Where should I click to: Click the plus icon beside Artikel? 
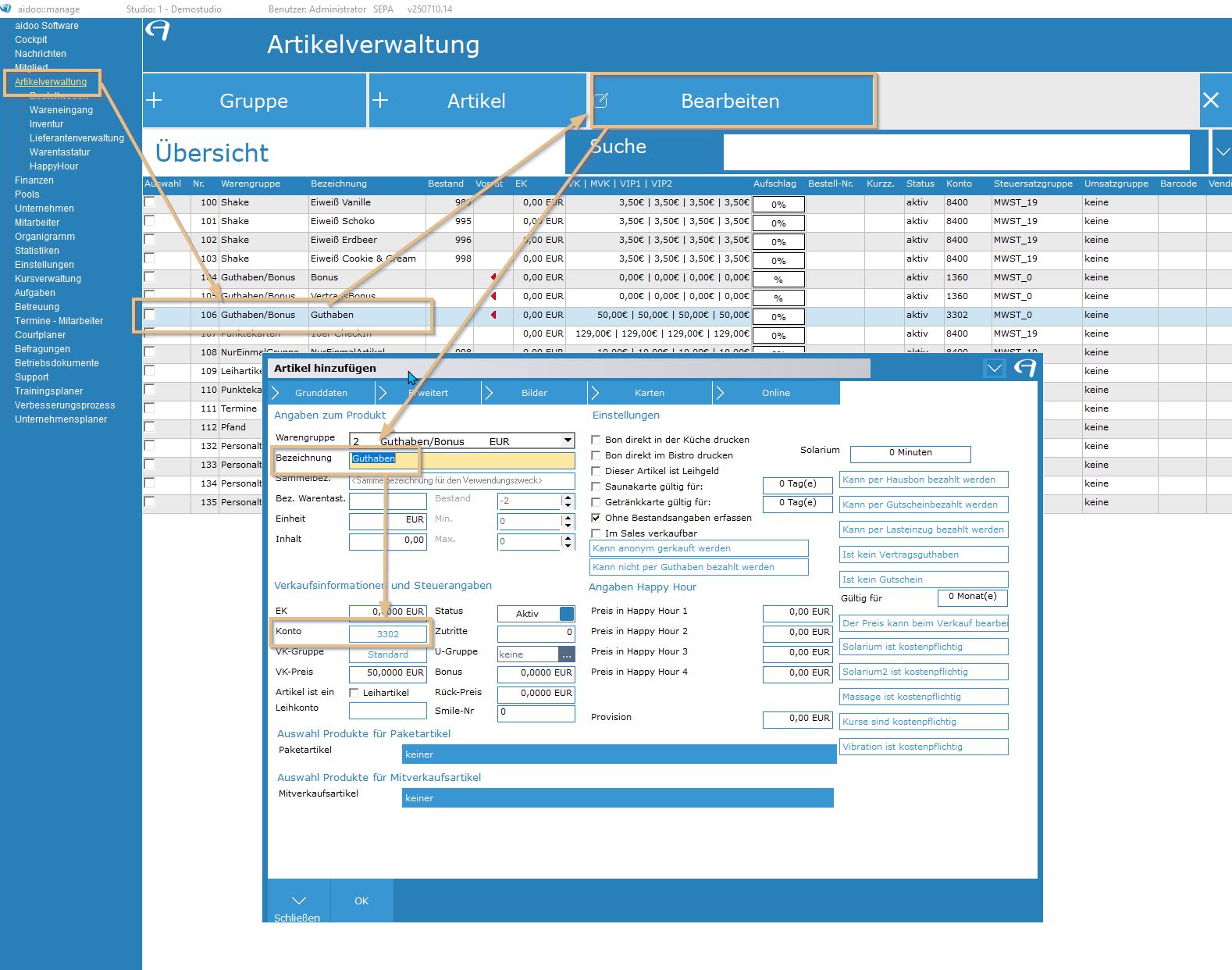380,101
